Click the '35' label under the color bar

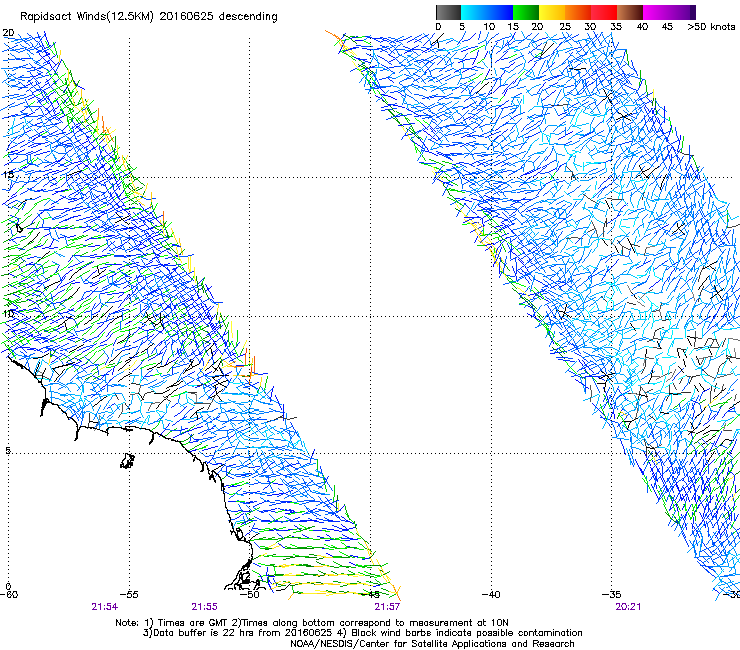[616, 27]
